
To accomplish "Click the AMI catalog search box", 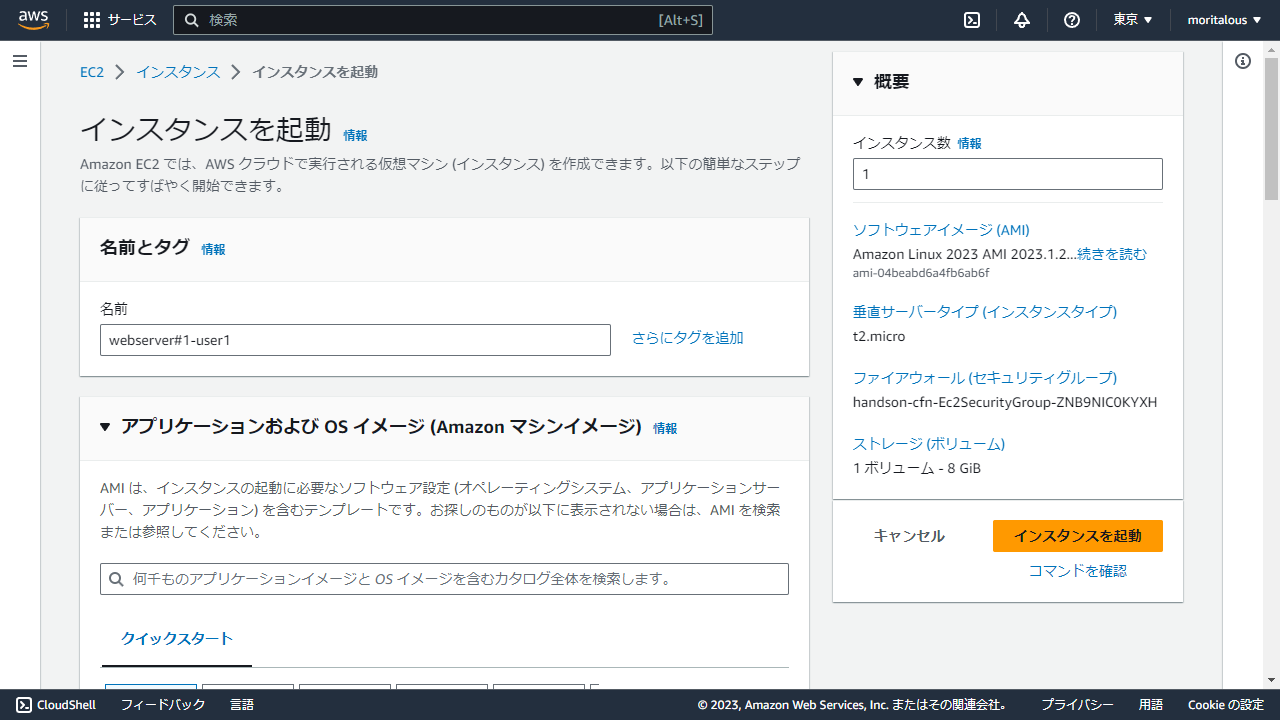I will tap(444, 579).
